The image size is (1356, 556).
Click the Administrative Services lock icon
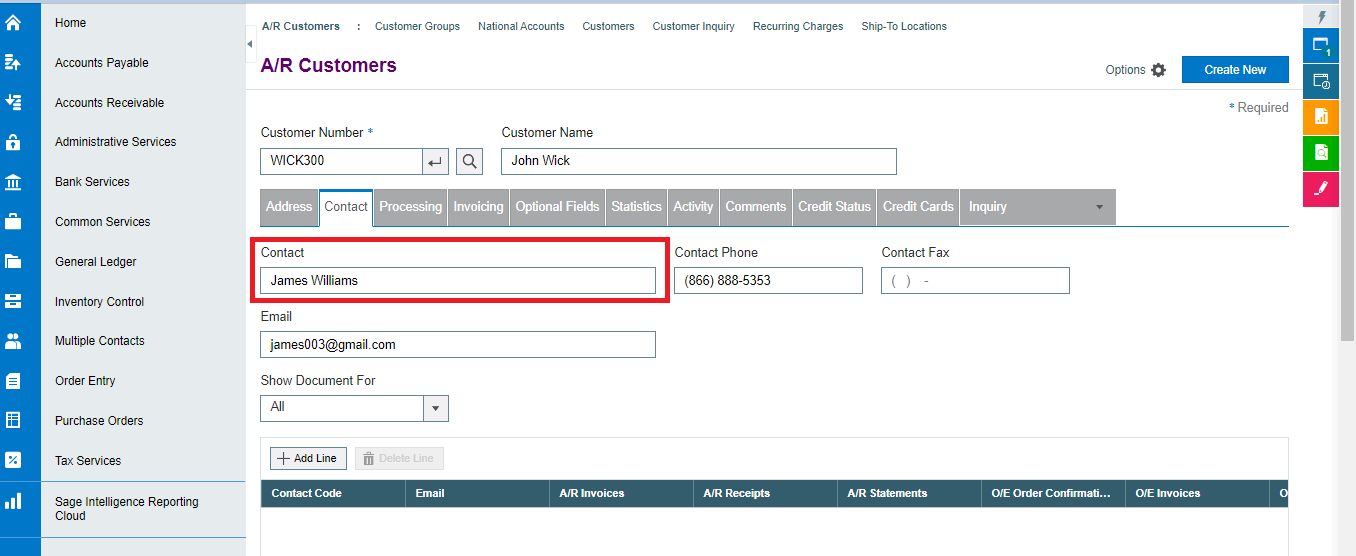coord(13,142)
